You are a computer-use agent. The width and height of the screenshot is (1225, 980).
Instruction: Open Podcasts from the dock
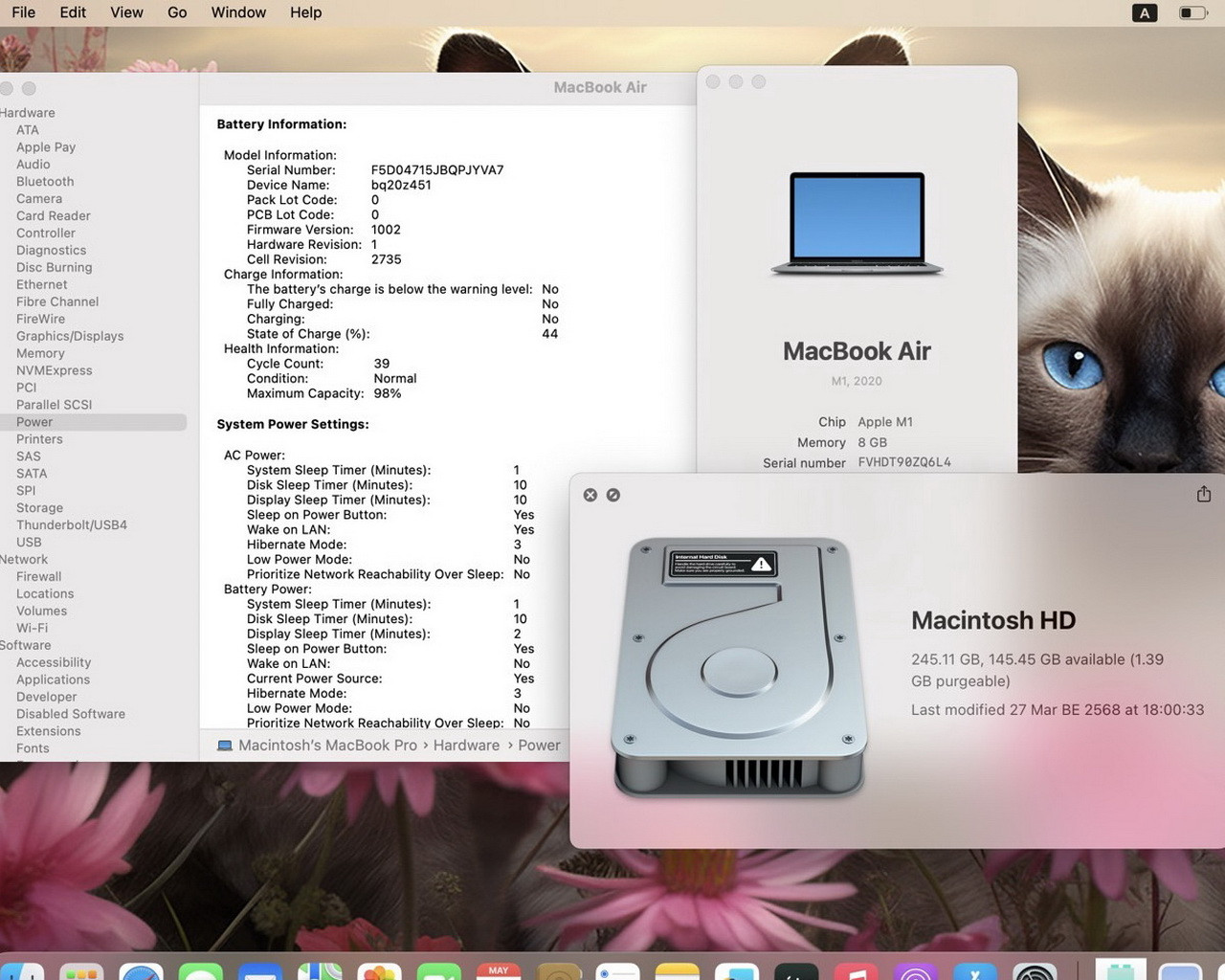(915, 970)
